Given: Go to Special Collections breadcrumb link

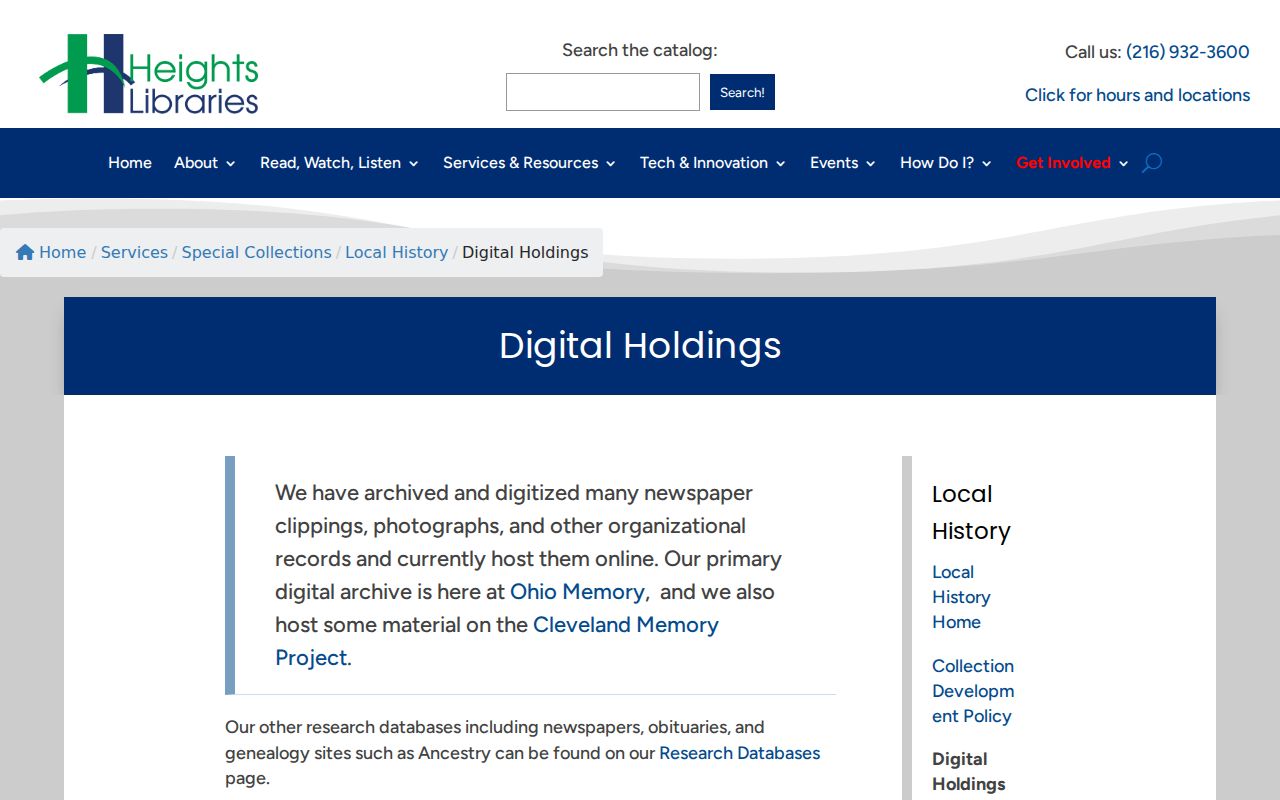Looking at the screenshot, I should pos(256,252).
